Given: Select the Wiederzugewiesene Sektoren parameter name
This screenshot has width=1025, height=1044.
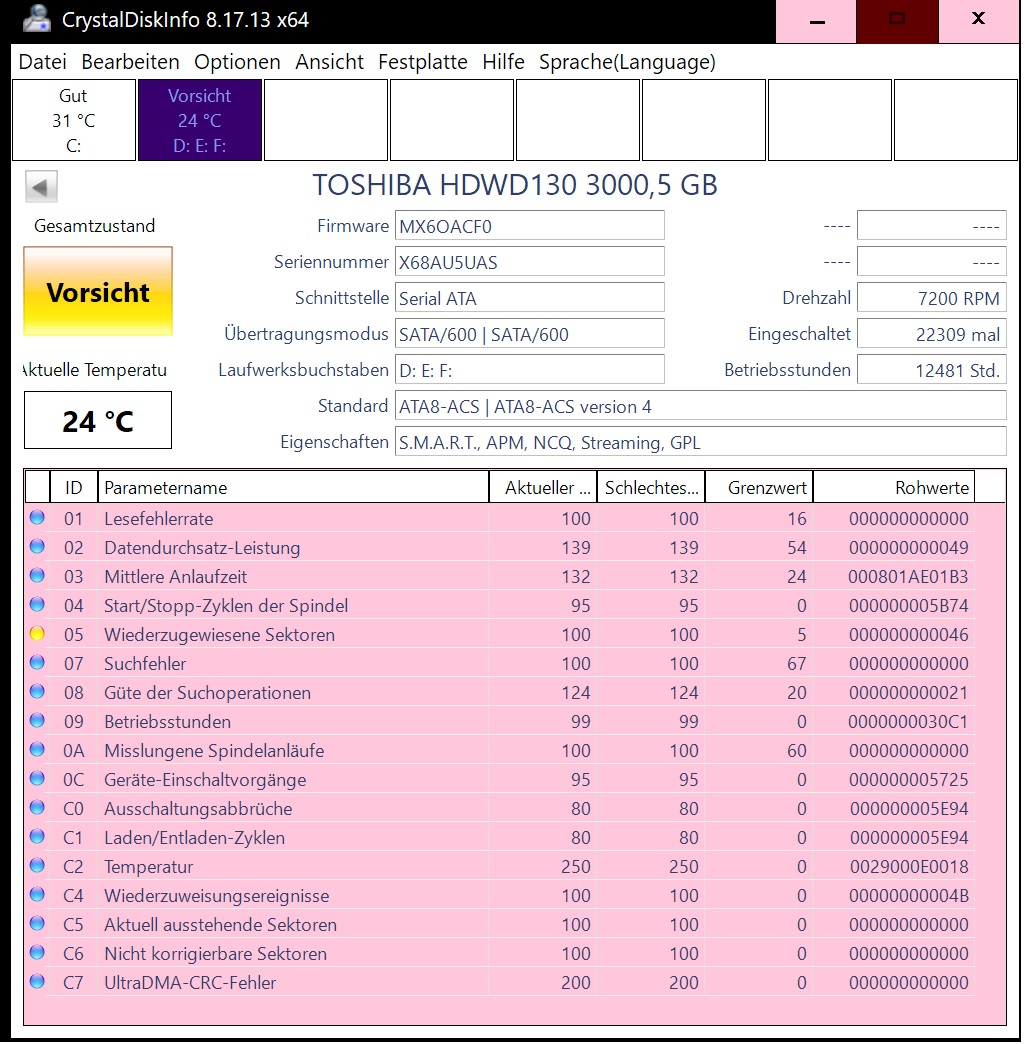Looking at the screenshot, I should 219,635.
